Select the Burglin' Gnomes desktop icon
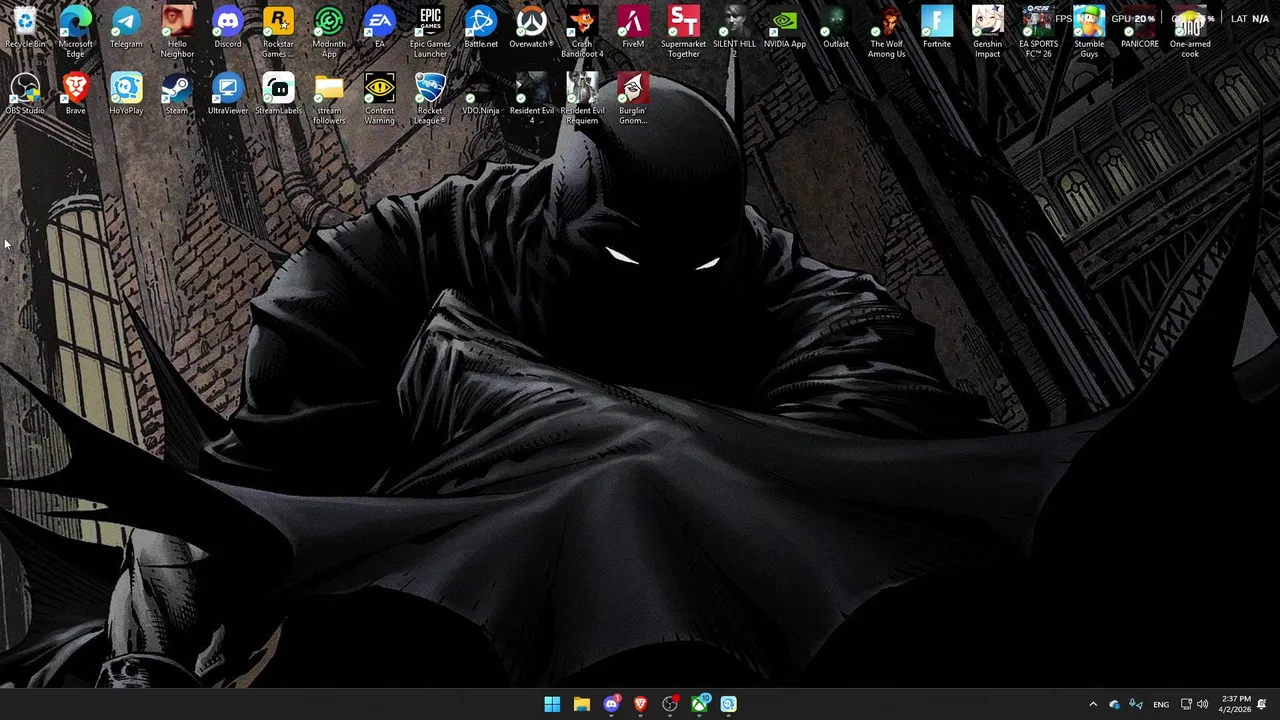1280x720 pixels. click(x=633, y=99)
